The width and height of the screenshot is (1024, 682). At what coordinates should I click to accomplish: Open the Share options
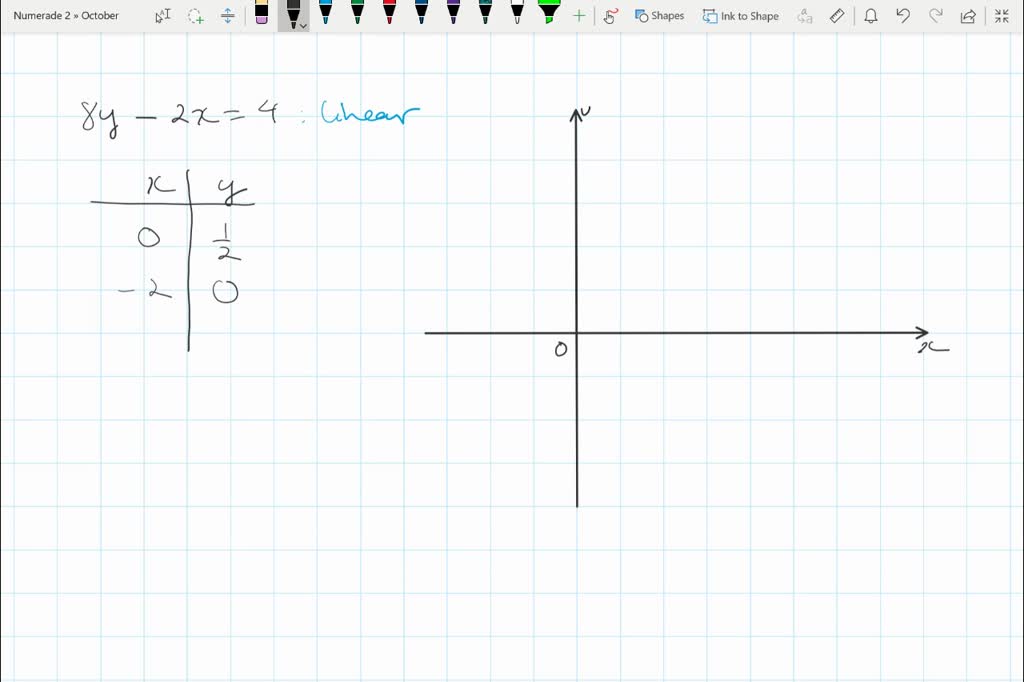click(x=966, y=15)
